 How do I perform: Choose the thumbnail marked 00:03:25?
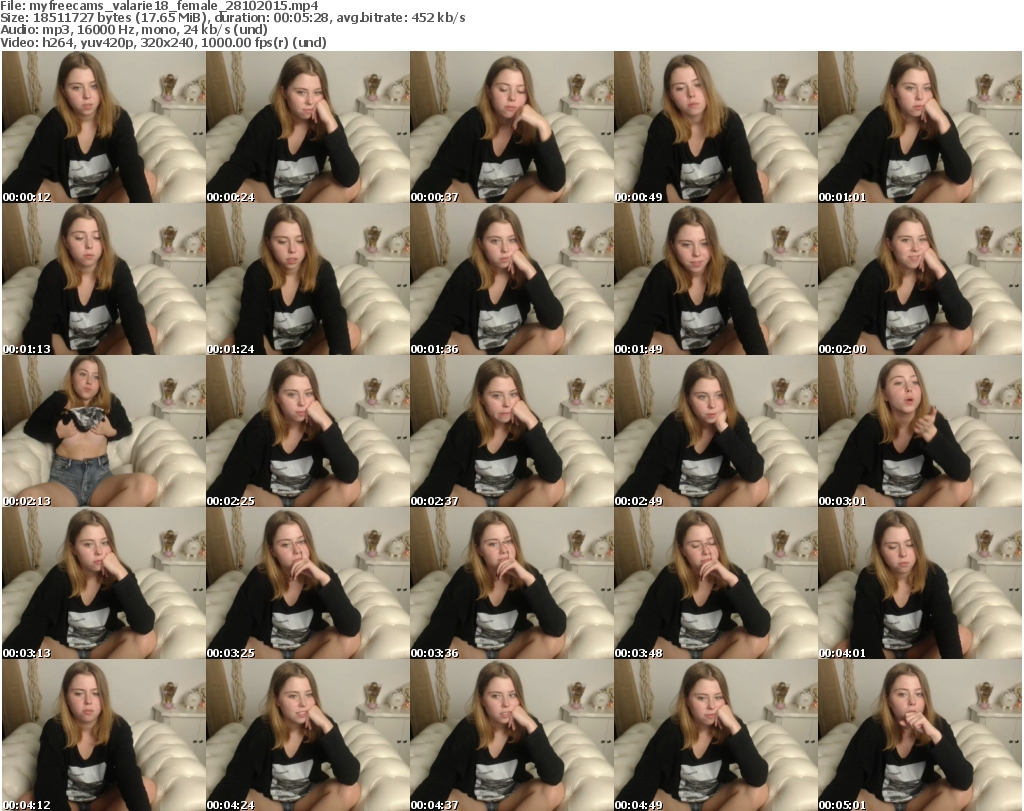pos(308,583)
